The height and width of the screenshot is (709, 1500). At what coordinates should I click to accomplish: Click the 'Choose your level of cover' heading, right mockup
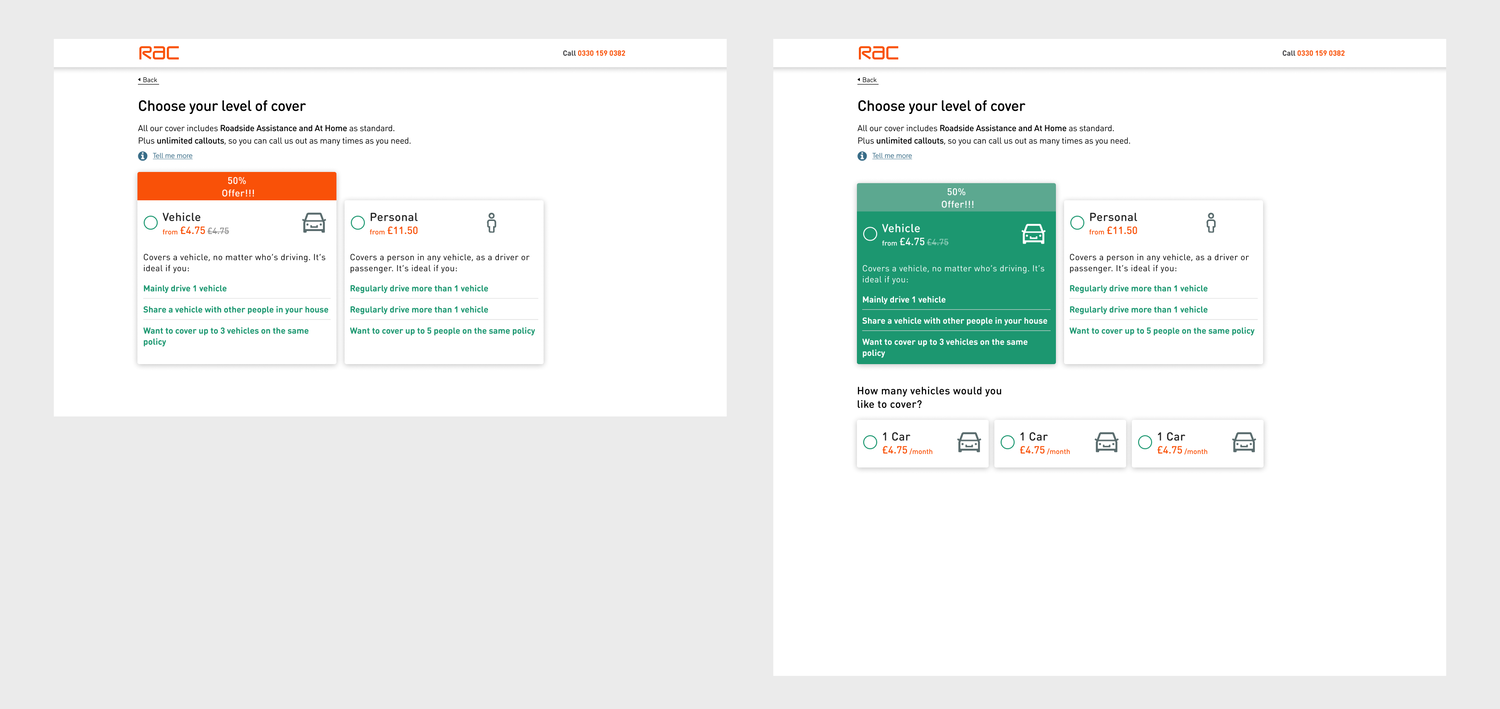point(941,106)
